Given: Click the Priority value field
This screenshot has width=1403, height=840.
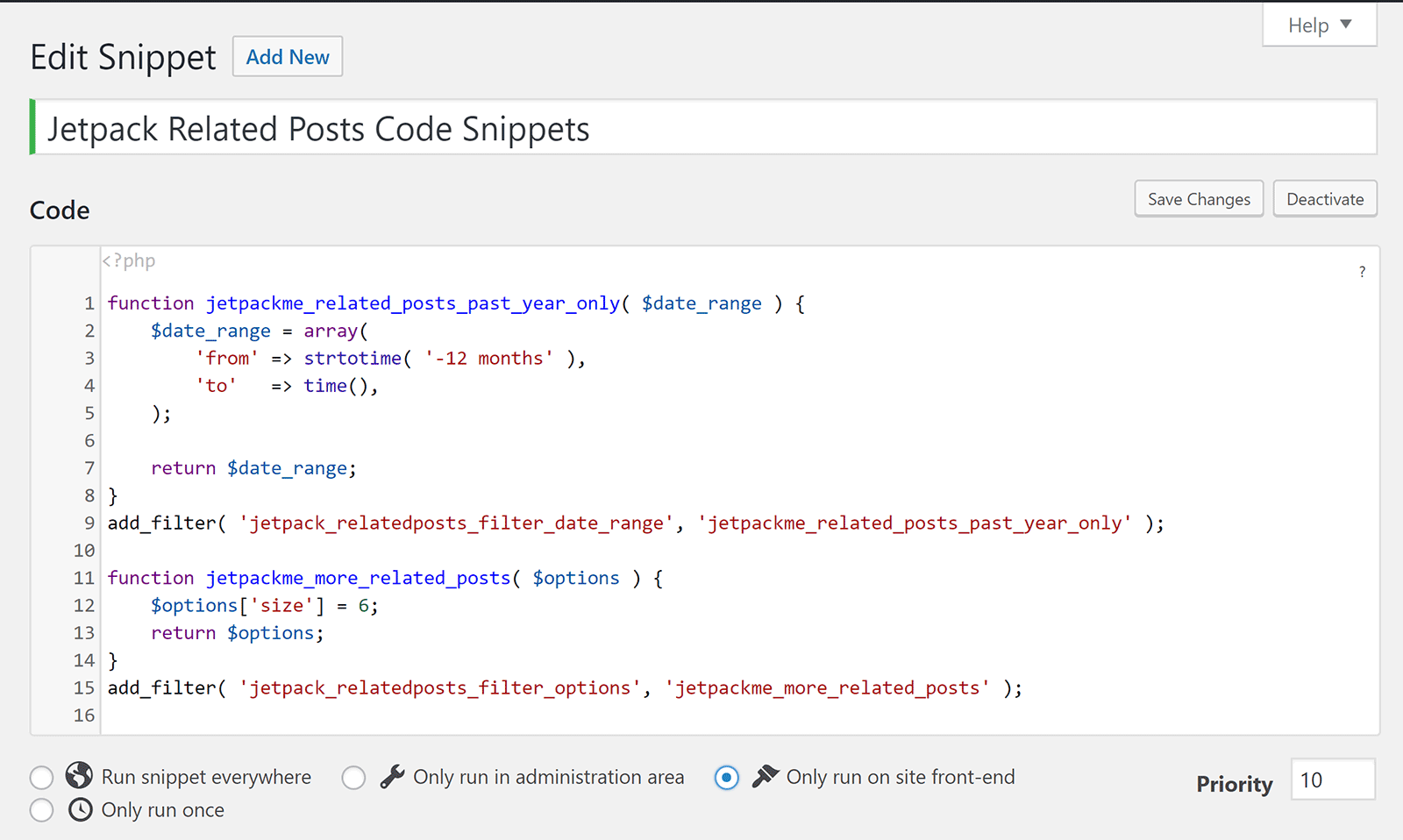Looking at the screenshot, I should point(1333,779).
